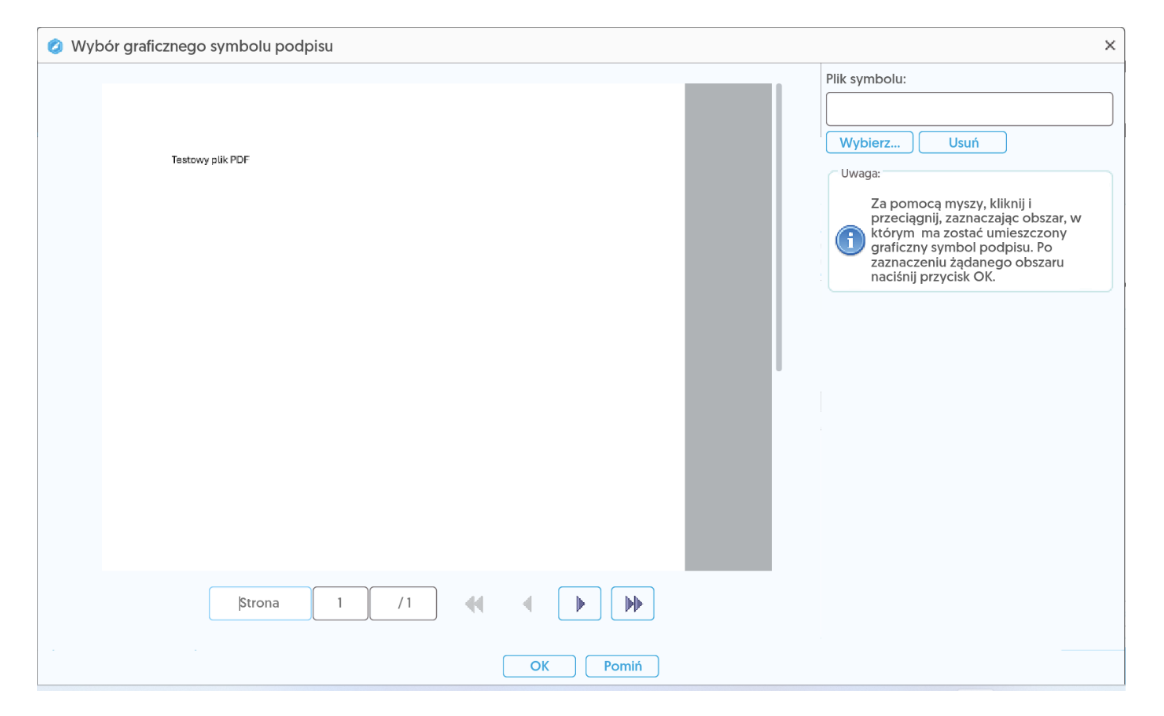Click the blue info icon in Uwaga

[849, 241]
